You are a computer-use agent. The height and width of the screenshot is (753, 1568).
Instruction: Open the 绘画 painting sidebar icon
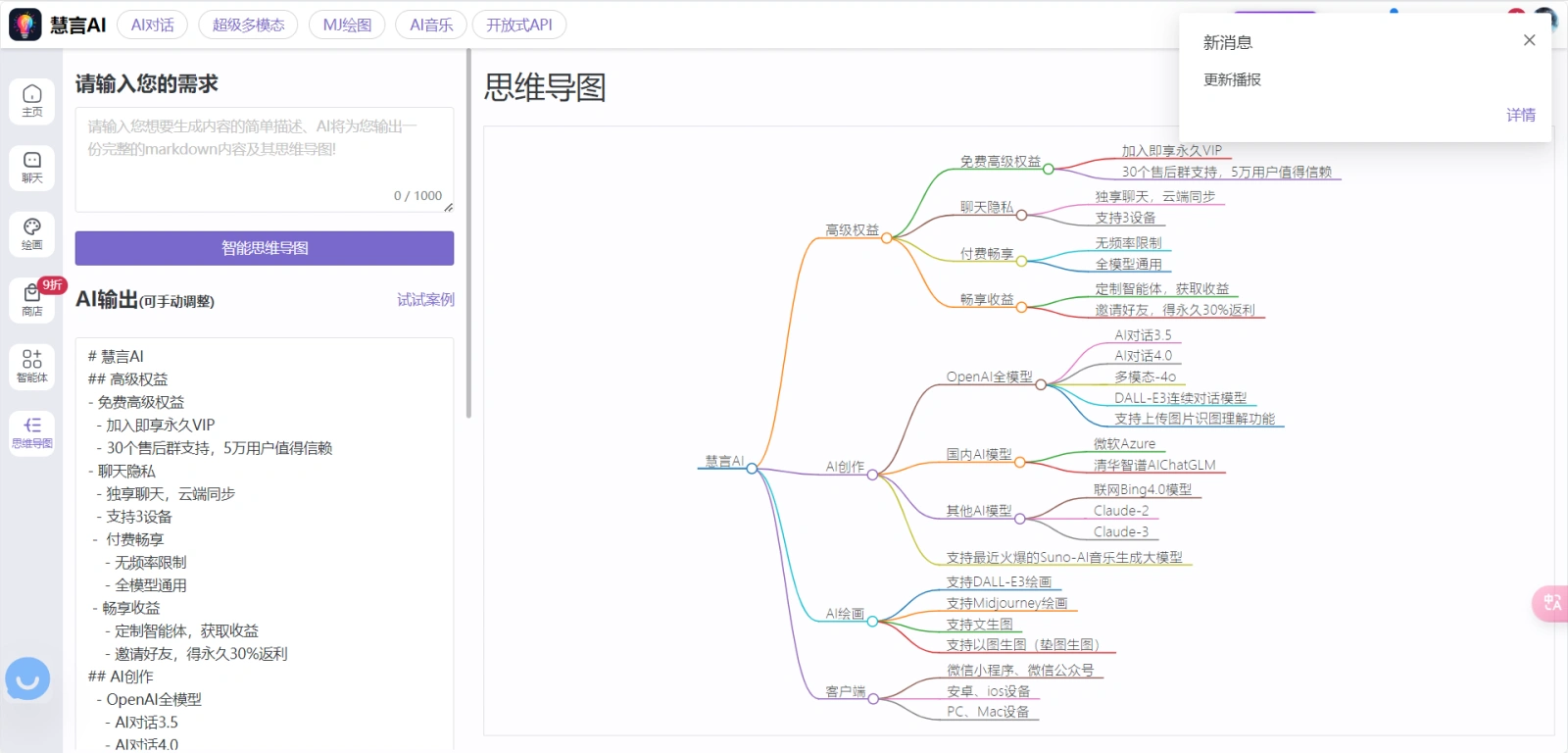32,233
